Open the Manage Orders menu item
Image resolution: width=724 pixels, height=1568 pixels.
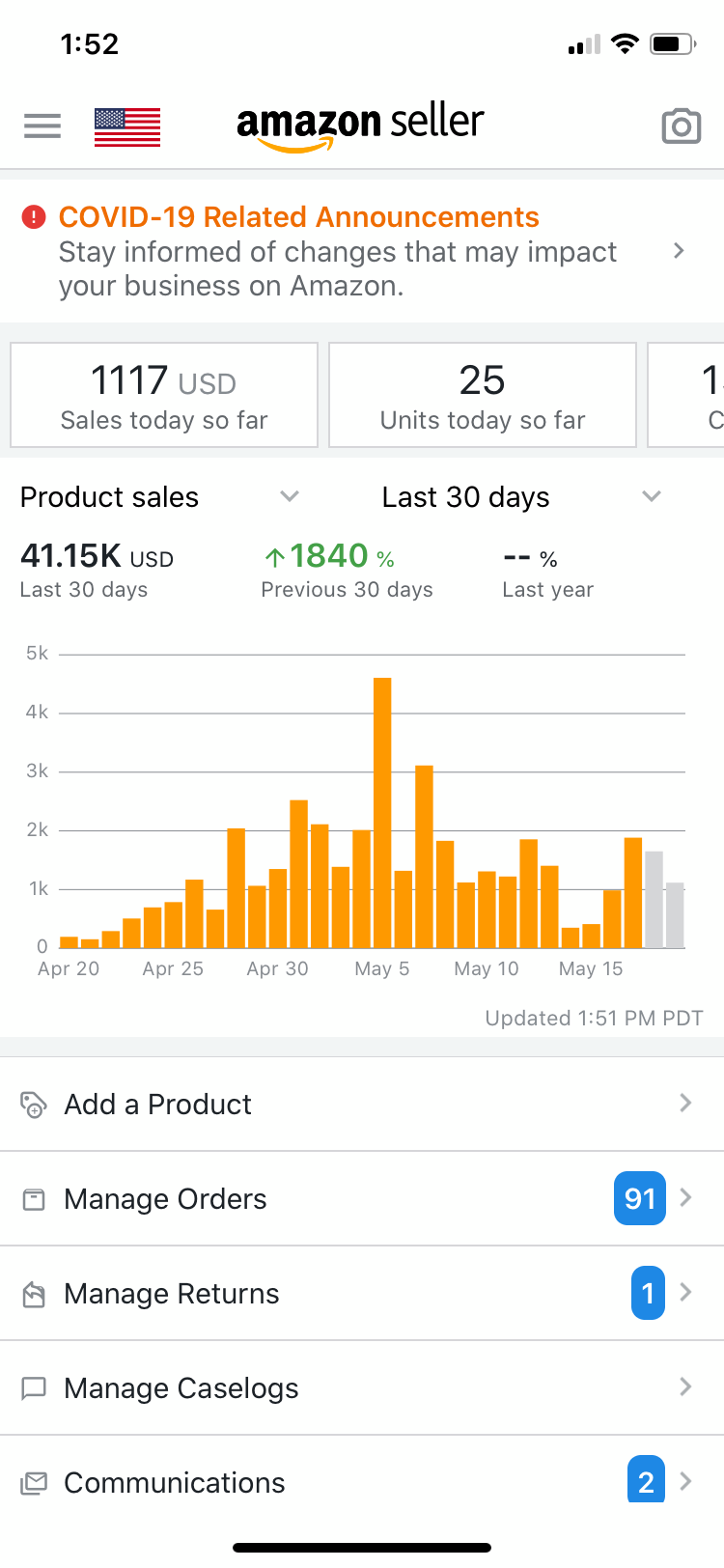165,1199
